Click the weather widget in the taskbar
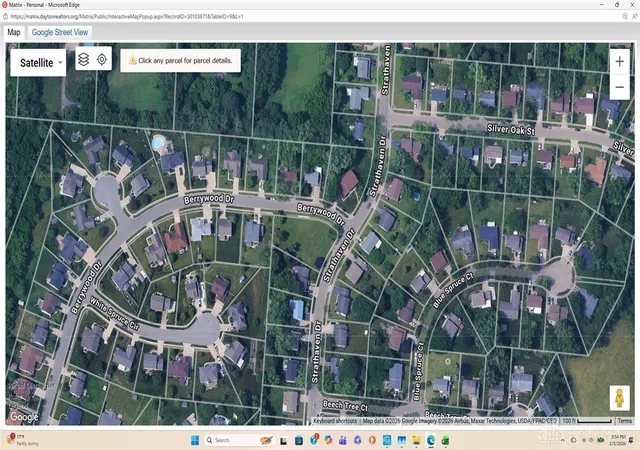The image size is (640, 450). [24, 440]
